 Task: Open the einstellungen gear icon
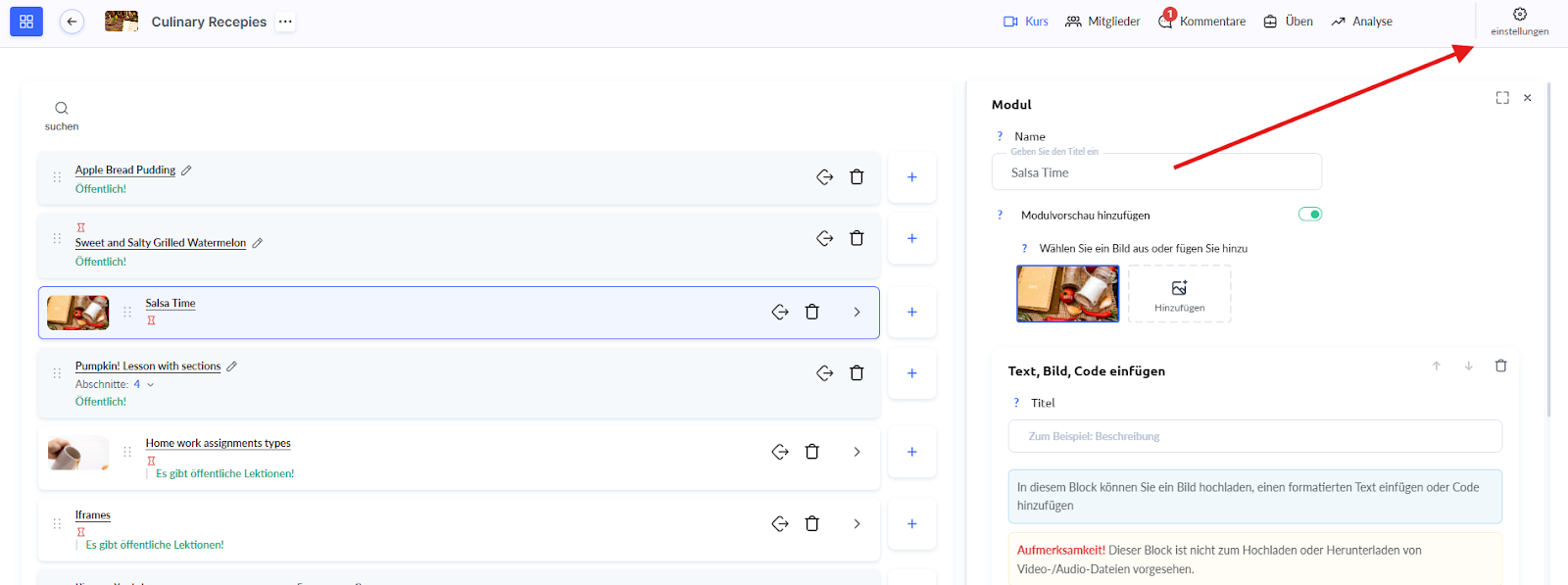tap(1519, 15)
